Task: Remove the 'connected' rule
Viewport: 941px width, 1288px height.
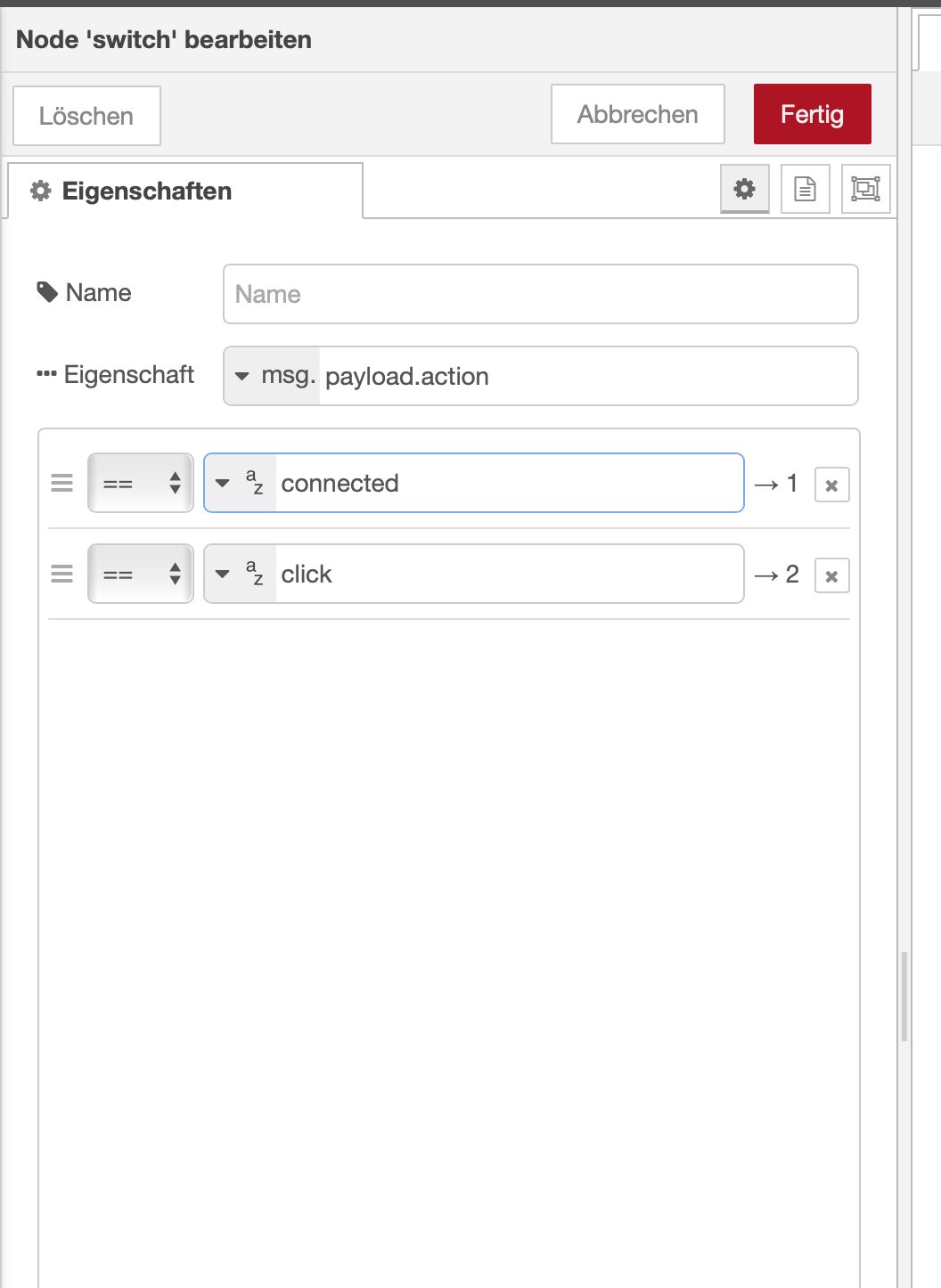Action: 831,485
